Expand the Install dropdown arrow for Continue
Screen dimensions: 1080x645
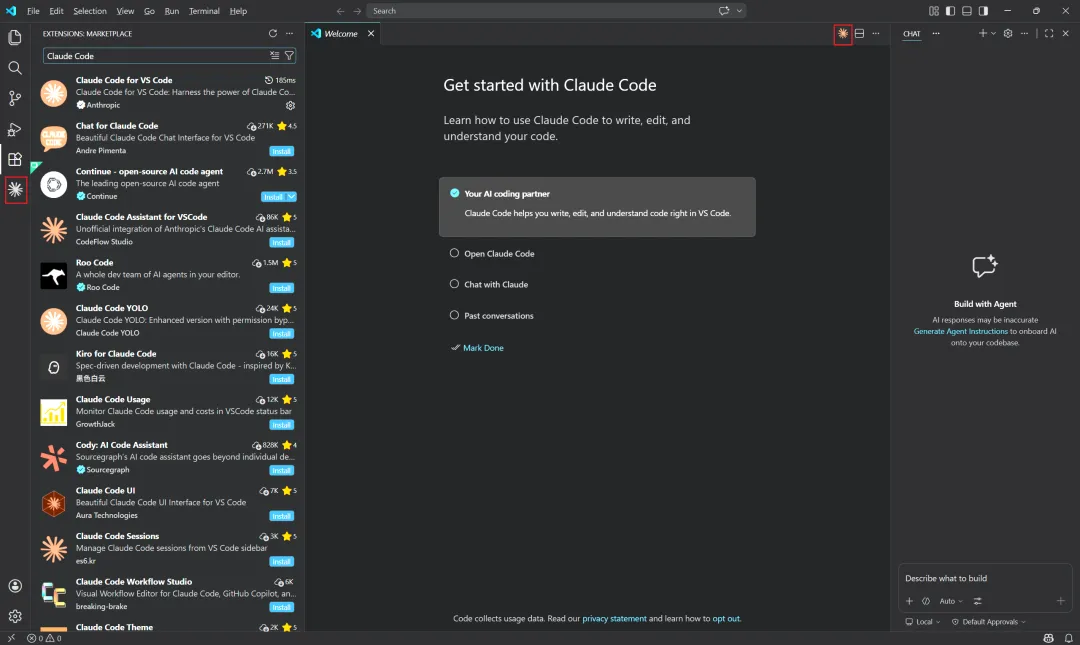pos(291,197)
